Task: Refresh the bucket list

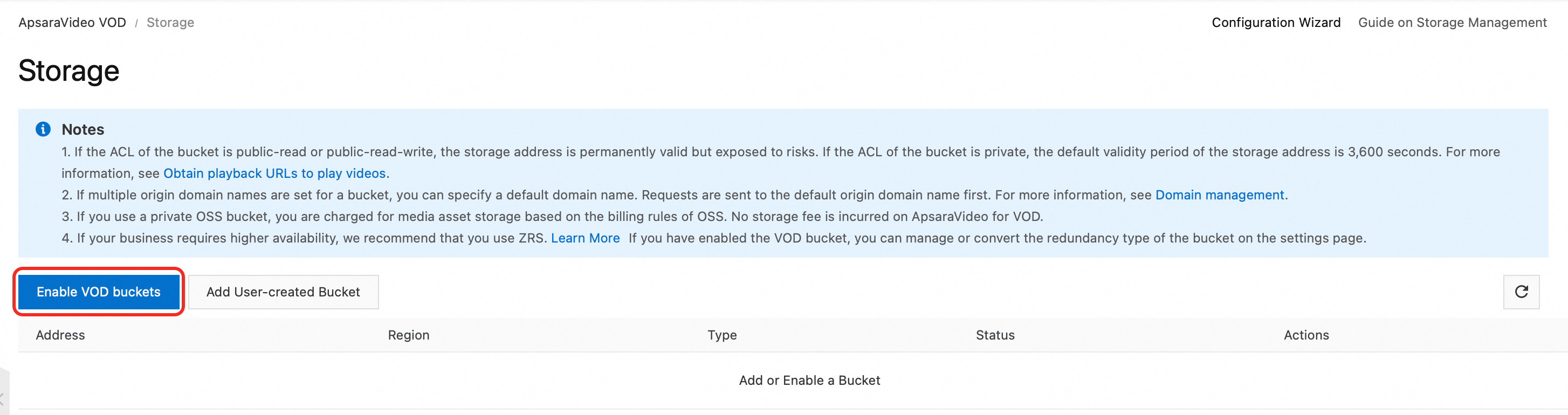Action: pyautogui.click(x=1521, y=292)
